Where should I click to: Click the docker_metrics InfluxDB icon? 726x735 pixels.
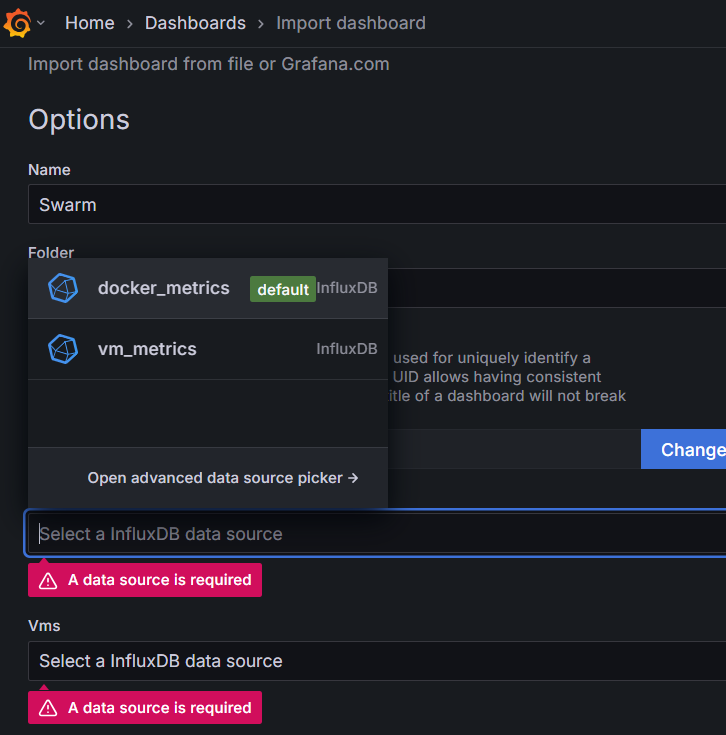click(63, 288)
